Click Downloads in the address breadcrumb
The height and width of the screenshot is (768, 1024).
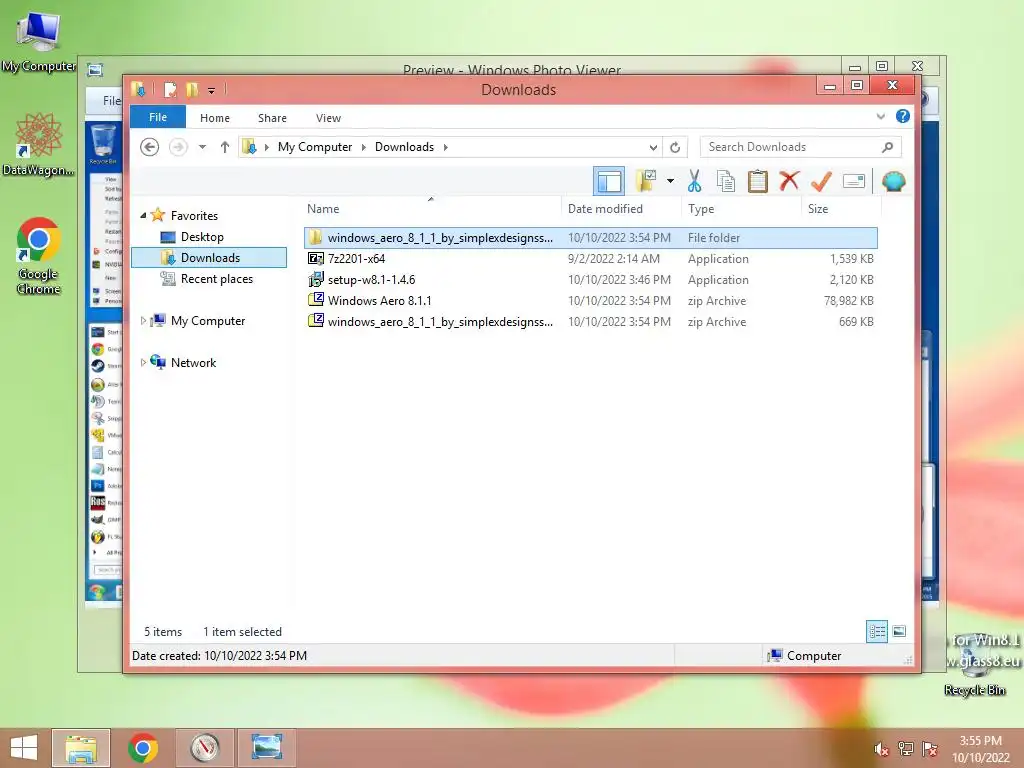[404, 147]
